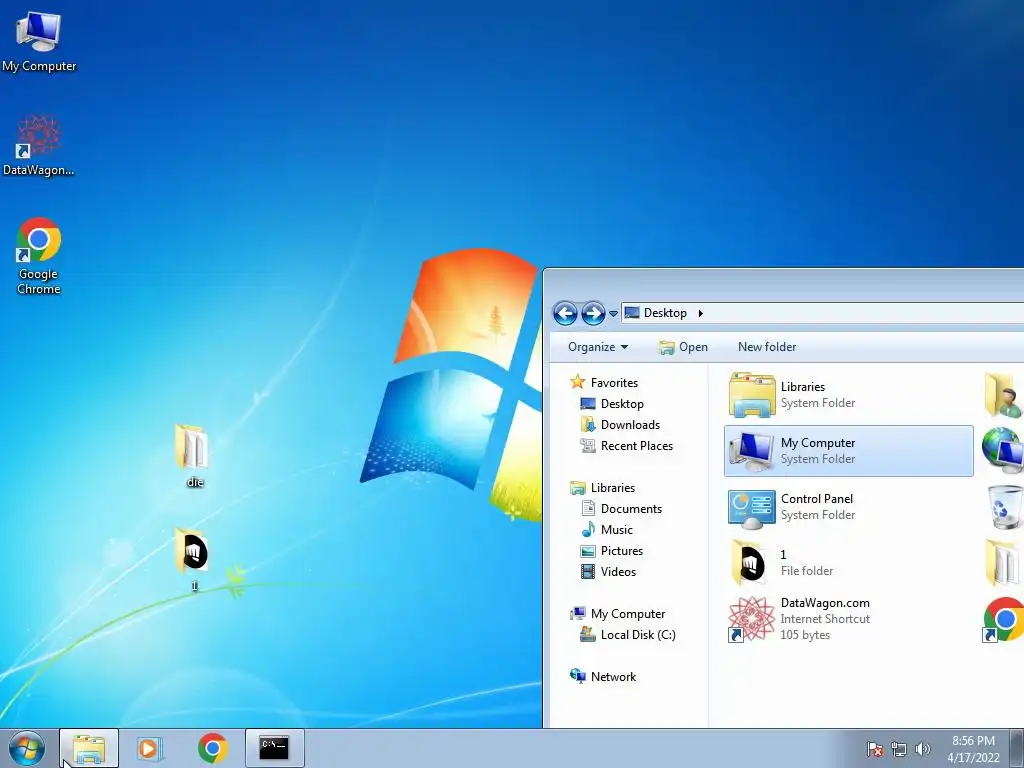
Task: Select Chrome shortcut icon in Explorer file list
Action: coord(1003,618)
